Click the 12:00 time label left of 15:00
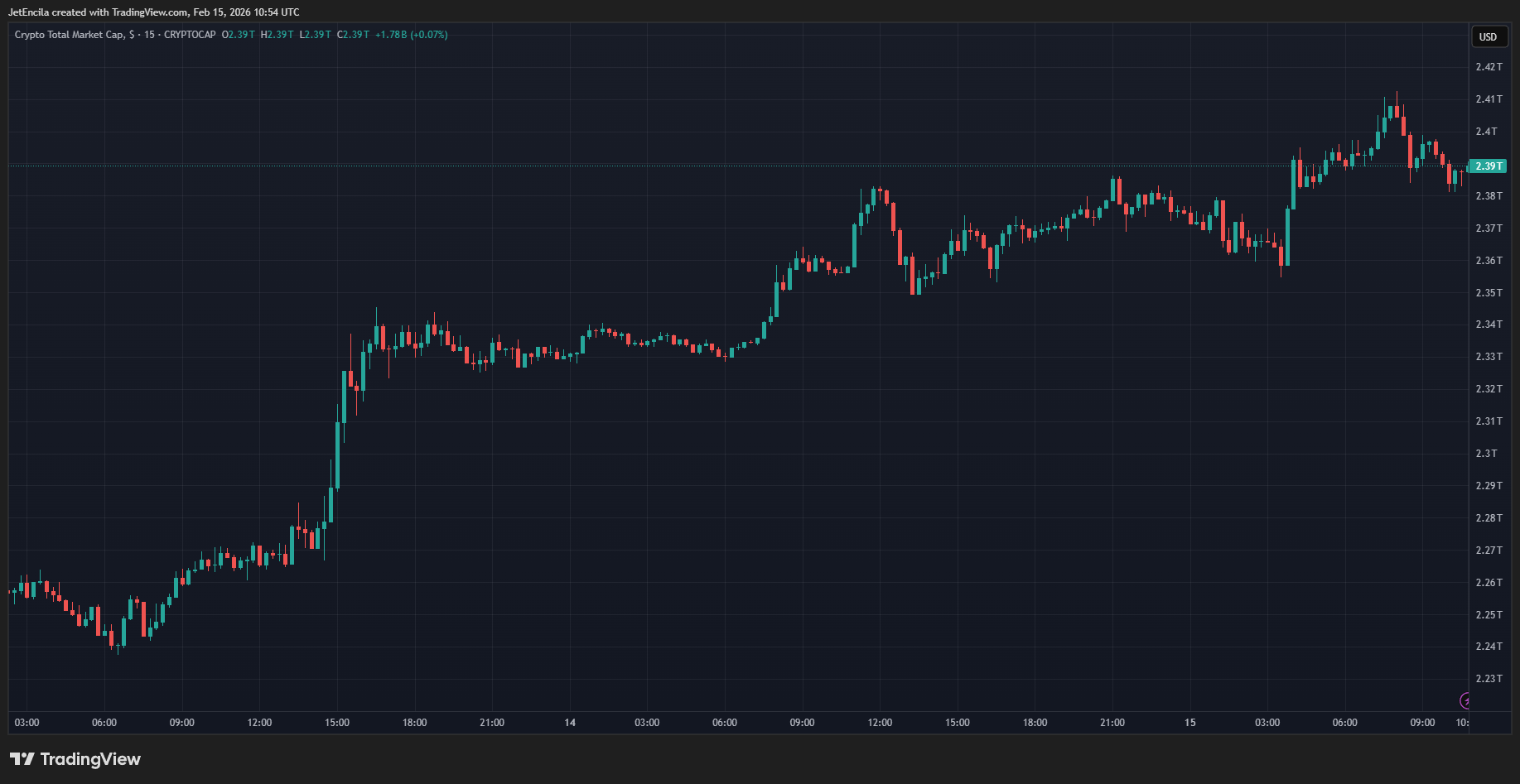 [259, 723]
